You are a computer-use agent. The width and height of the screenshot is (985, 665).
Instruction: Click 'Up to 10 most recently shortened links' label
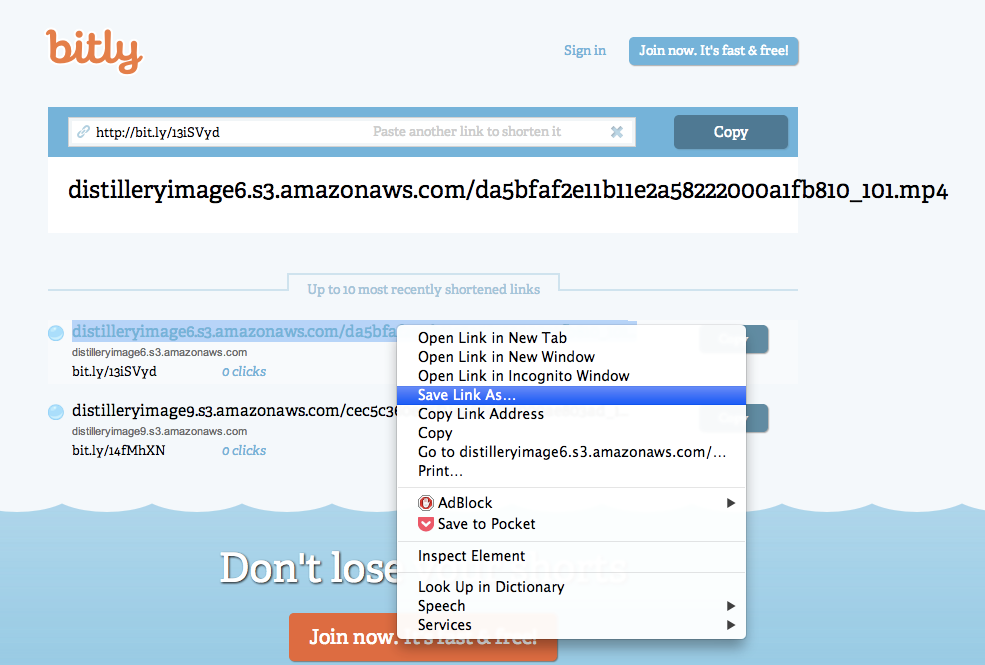click(x=423, y=289)
